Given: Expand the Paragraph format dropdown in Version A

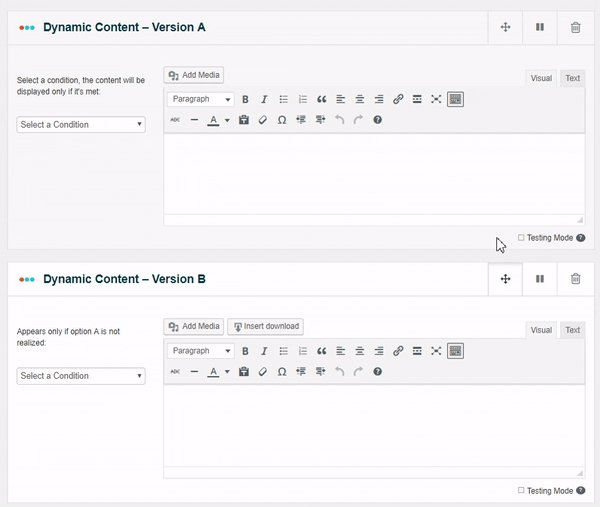Looking at the screenshot, I should tap(201, 99).
